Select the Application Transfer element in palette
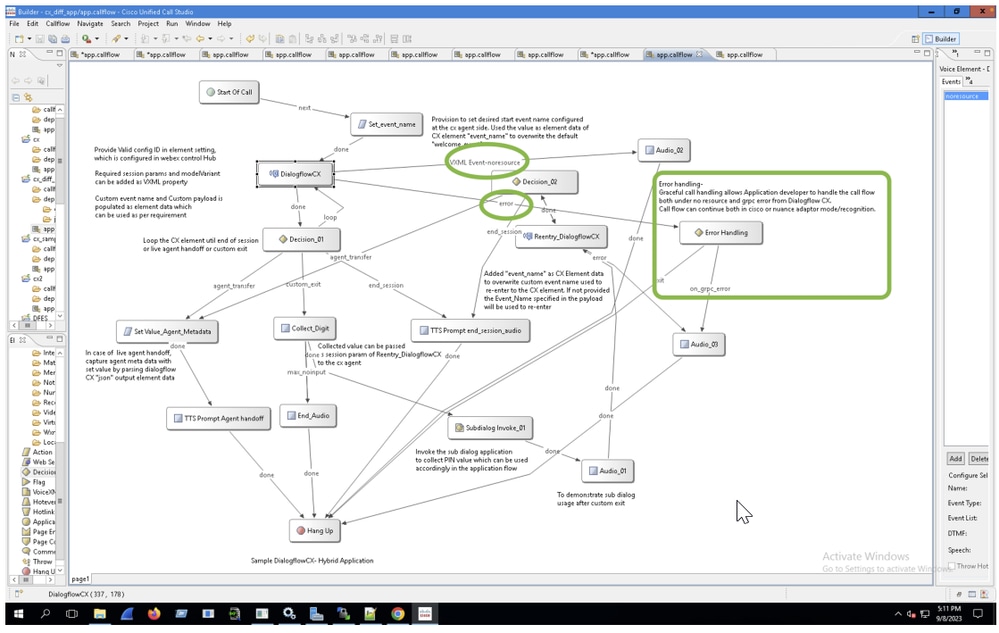The image size is (999, 633). click(38, 522)
